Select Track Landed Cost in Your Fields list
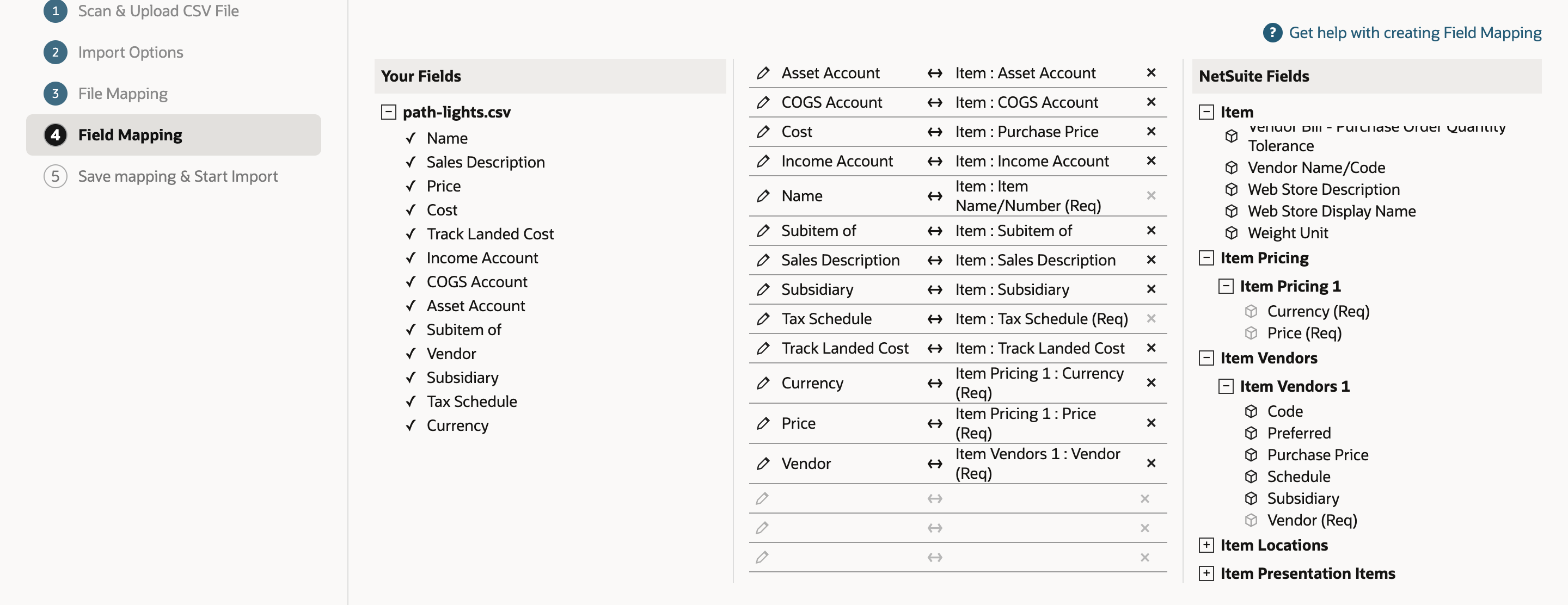The image size is (1568, 605). pyautogui.click(x=489, y=234)
